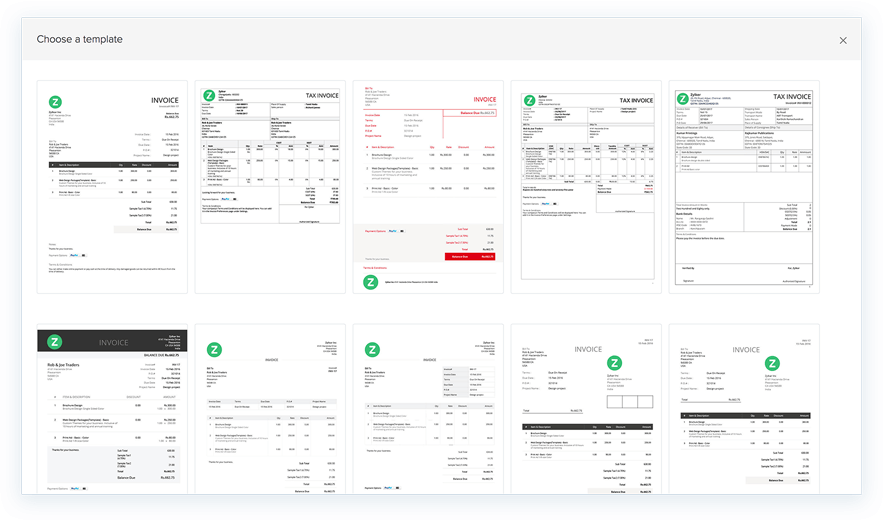The width and height of the screenshot is (883, 520).
Task: Choose the template with dark INVOICE banner header
Action: [x=112, y=409]
